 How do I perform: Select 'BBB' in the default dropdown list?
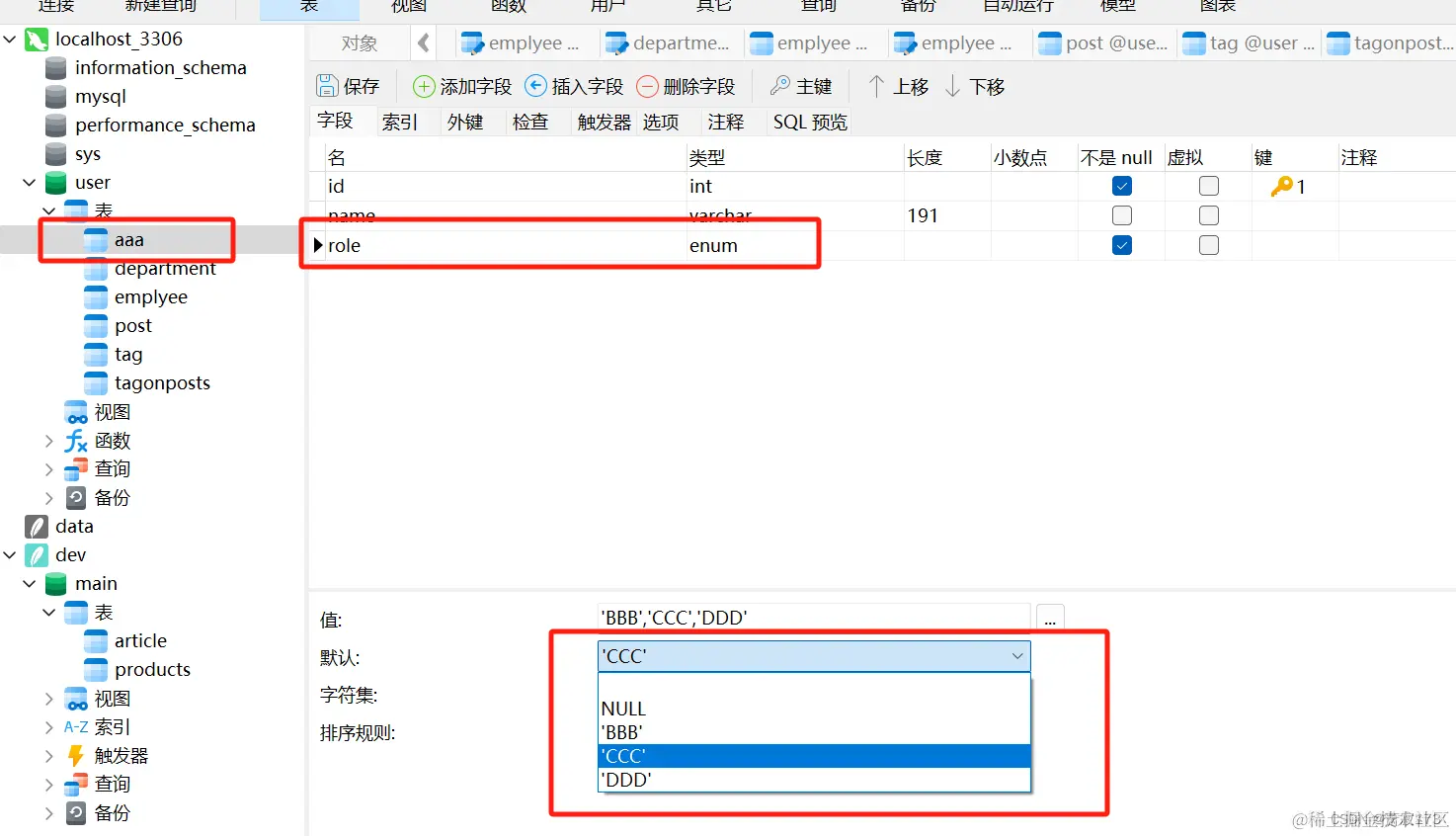pos(814,732)
